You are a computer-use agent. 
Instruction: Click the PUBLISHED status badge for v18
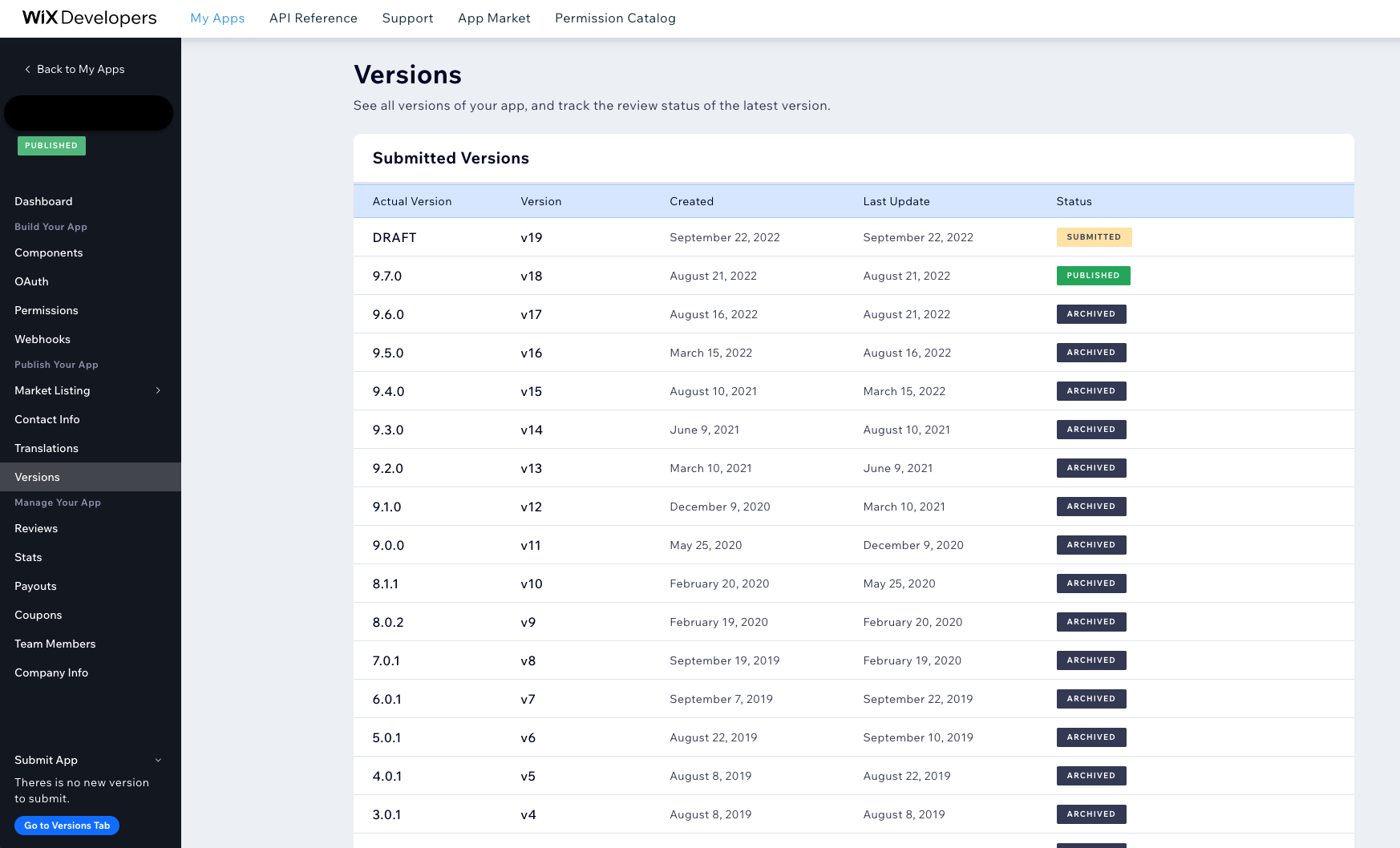pos(1093,276)
